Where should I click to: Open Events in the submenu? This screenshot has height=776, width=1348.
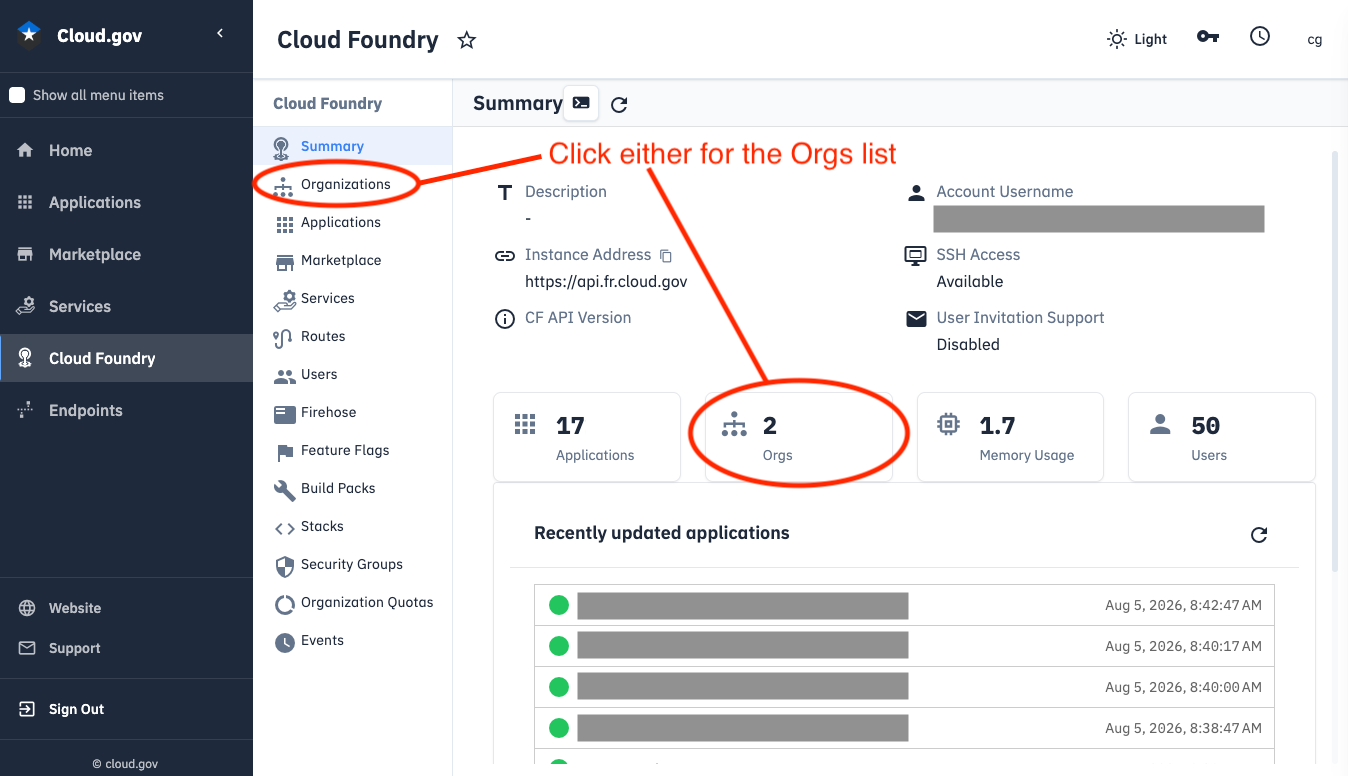(353, 640)
